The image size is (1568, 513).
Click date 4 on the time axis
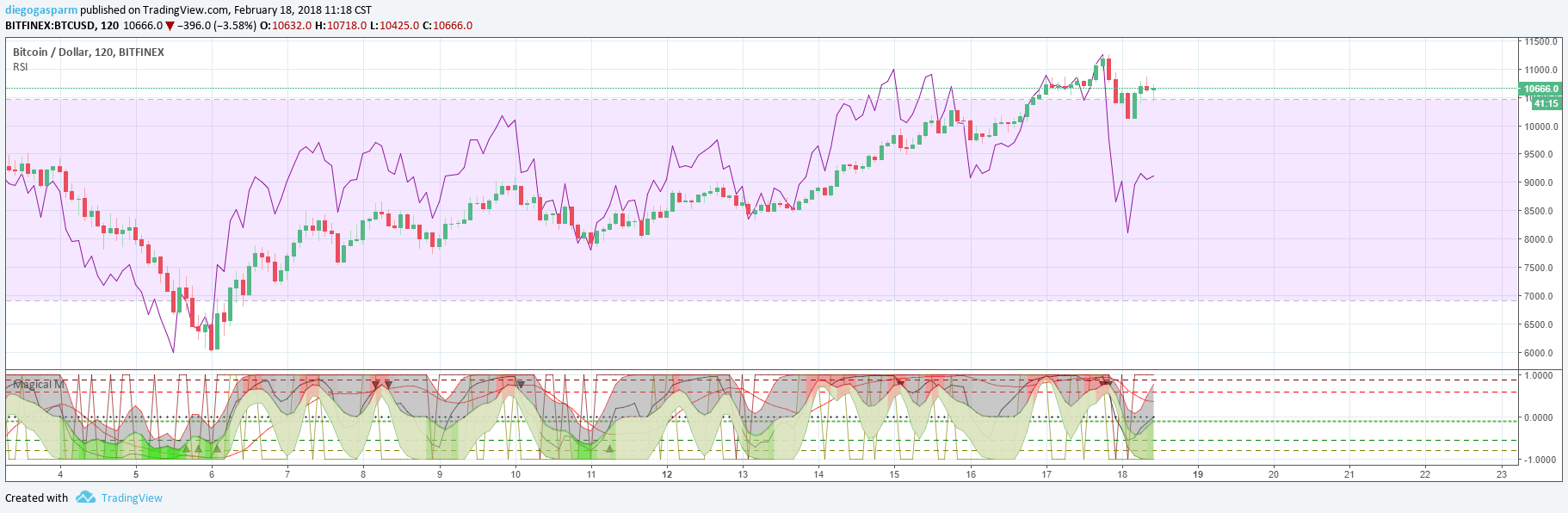60,473
